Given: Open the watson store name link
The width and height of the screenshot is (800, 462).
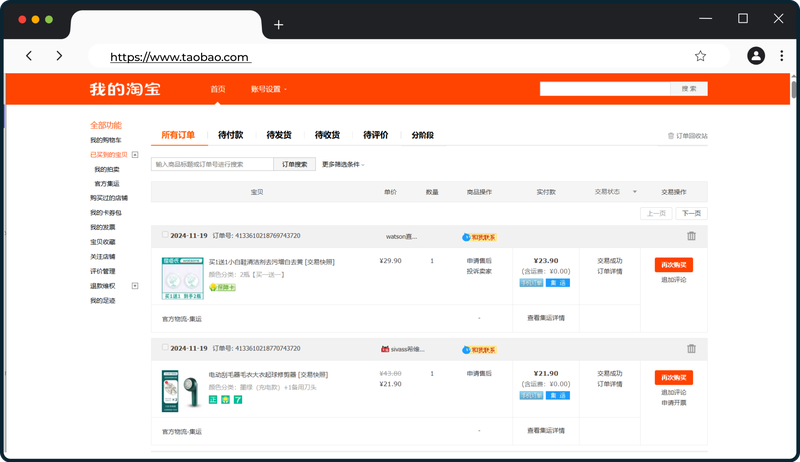Looking at the screenshot, I should pyautogui.click(x=401, y=237).
